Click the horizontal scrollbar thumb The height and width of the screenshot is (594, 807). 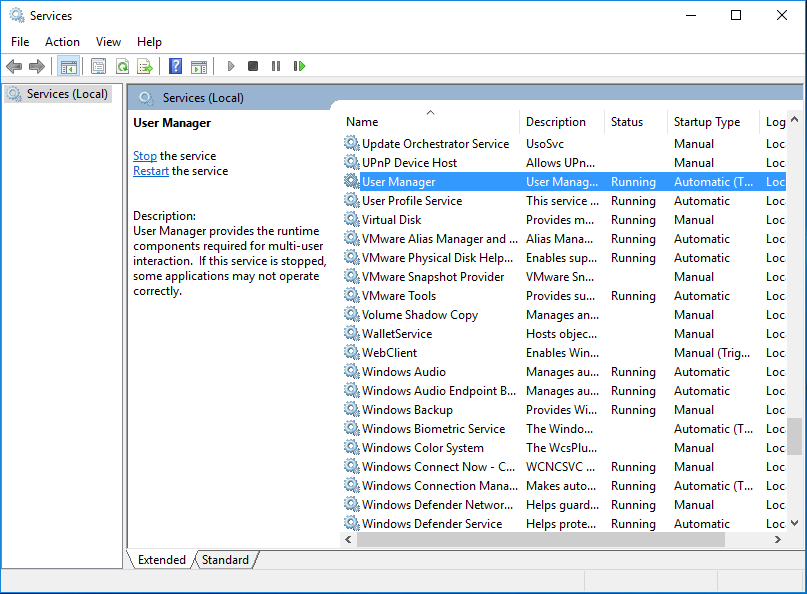click(541, 539)
